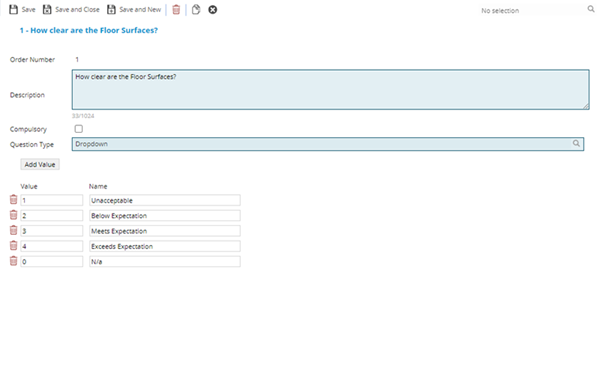
Task: Click the Save and Close icon
Action: pos(47,10)
